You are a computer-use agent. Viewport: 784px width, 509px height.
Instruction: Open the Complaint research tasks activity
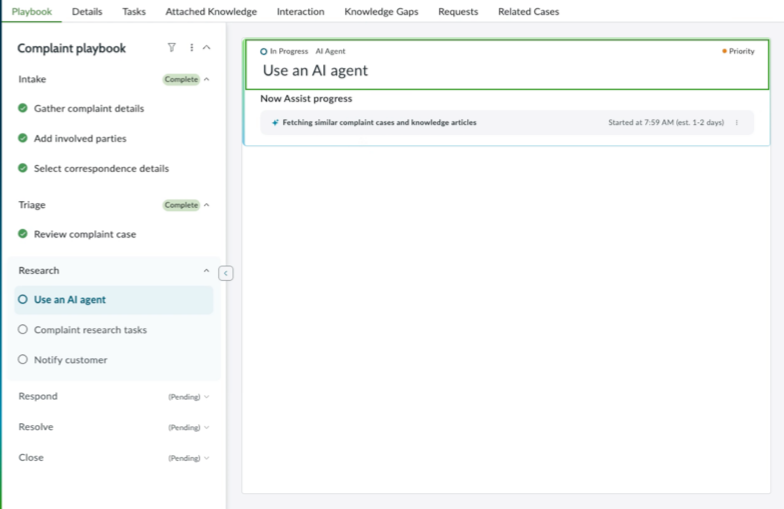90,330
